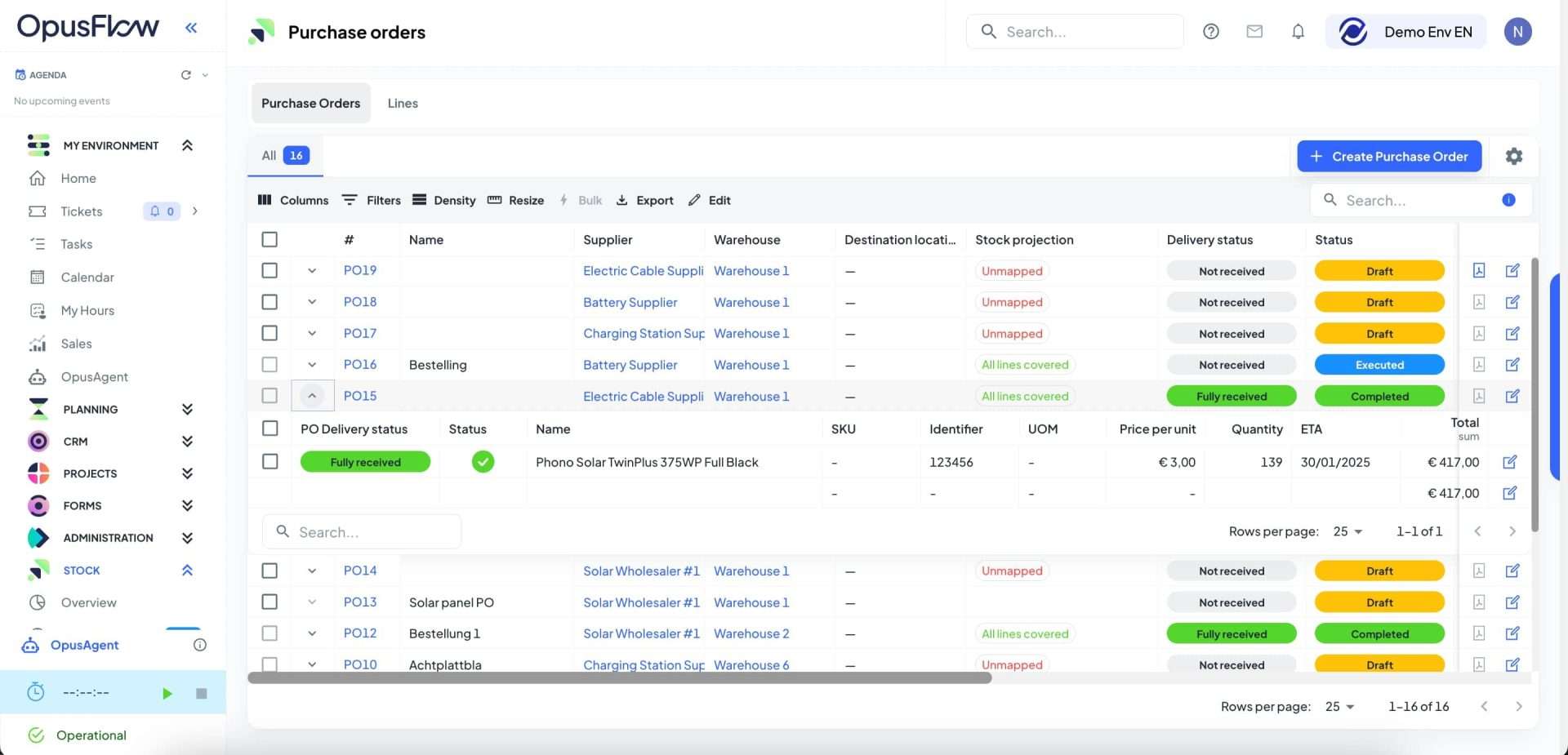This screenshot has height=755, width=1568.
Task: Focus the global Search field
Action: [1075, 32]
